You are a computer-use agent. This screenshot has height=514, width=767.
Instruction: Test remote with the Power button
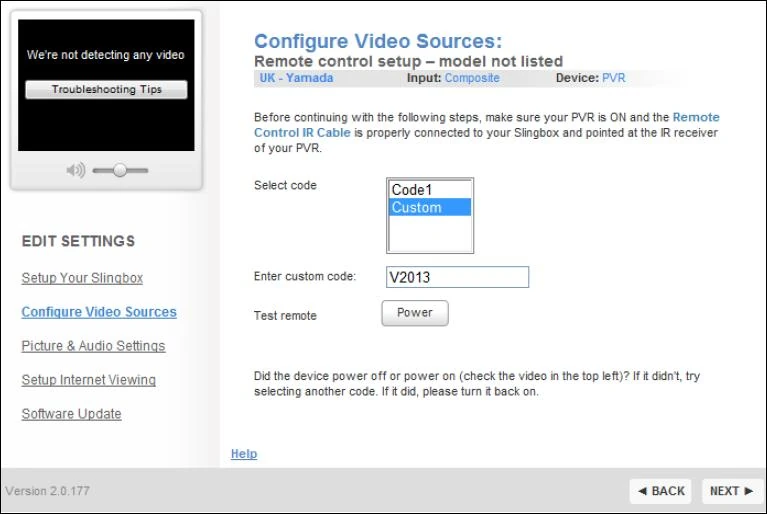tap(415, 313)
